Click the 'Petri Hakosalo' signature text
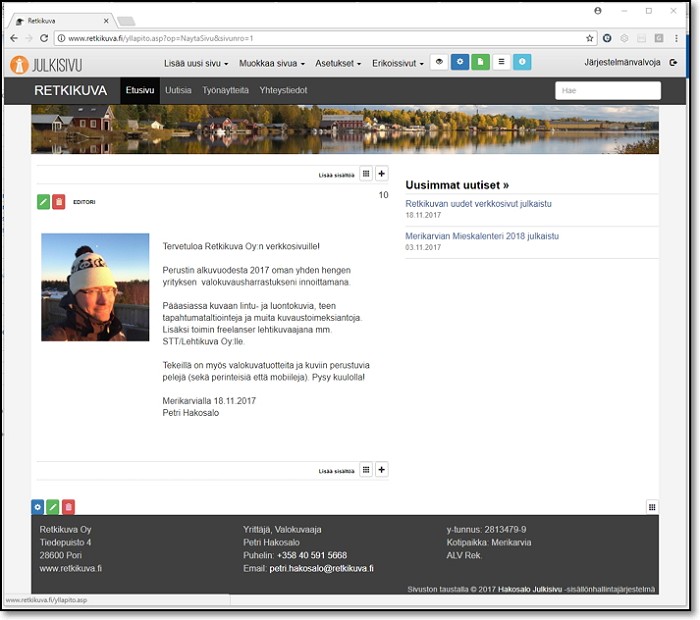Viewport: 700px width, 620px height. point(191,413)
